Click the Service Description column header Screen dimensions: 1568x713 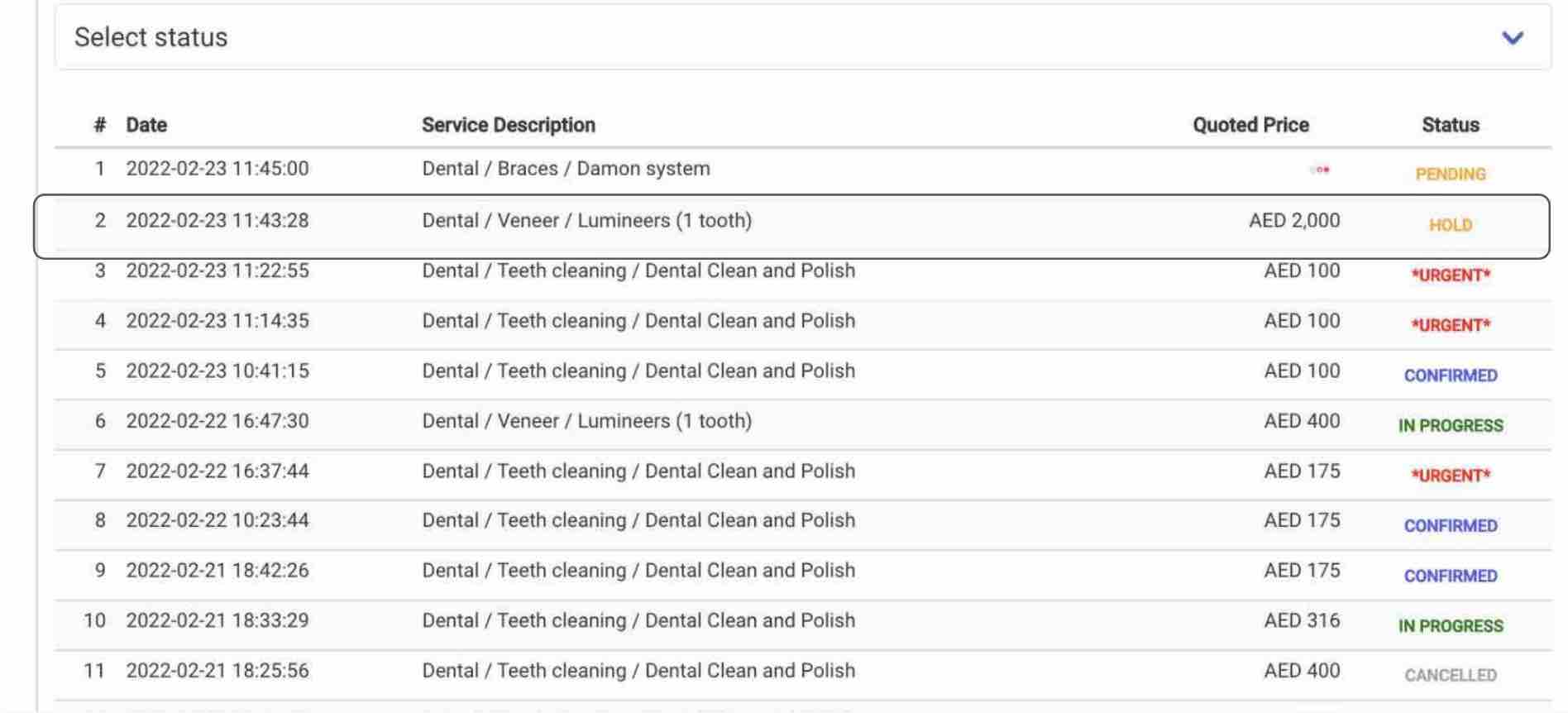508,125
